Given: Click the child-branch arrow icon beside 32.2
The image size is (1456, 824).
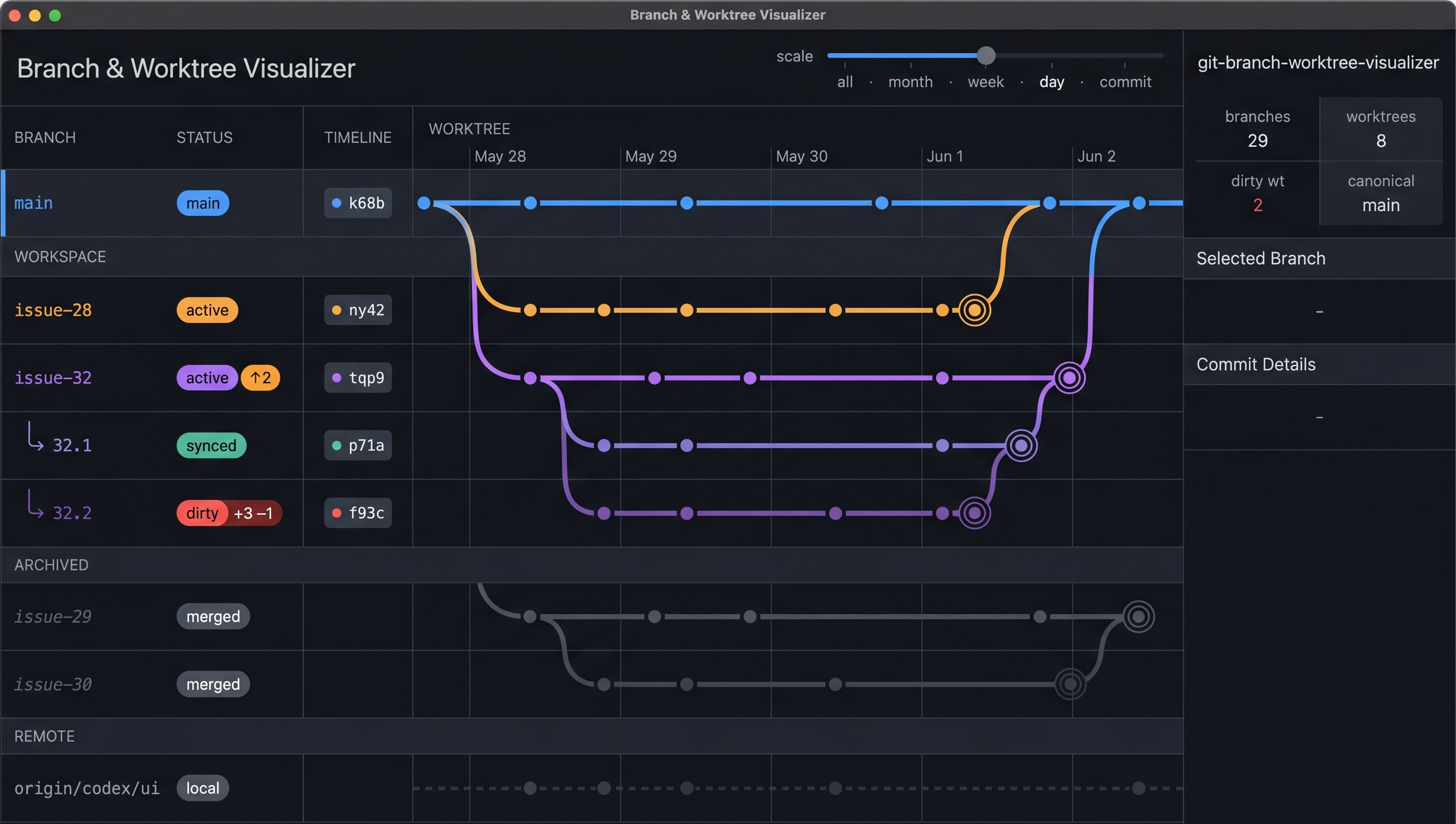Looking at the screenshot, I should (35, 504).
